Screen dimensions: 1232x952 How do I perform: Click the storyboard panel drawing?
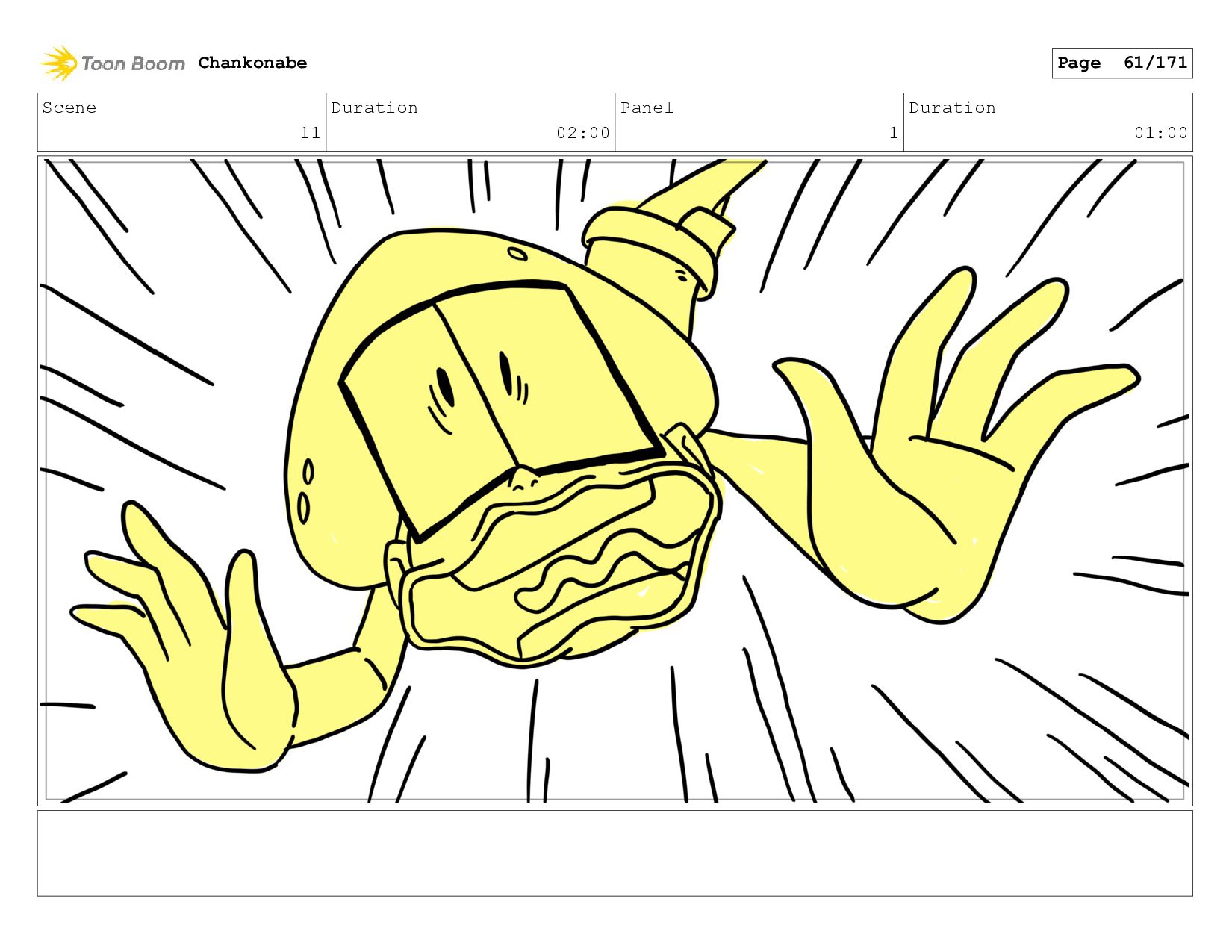point(615,481)
